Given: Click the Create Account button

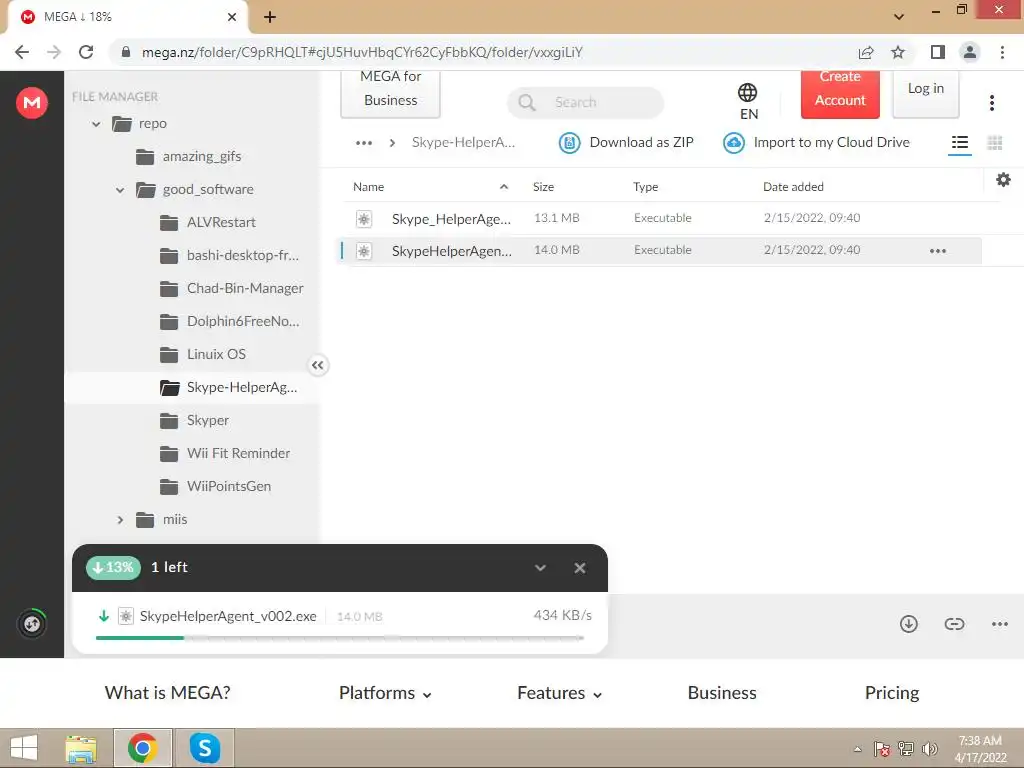Looking at the screenshot, I should 840,94.
